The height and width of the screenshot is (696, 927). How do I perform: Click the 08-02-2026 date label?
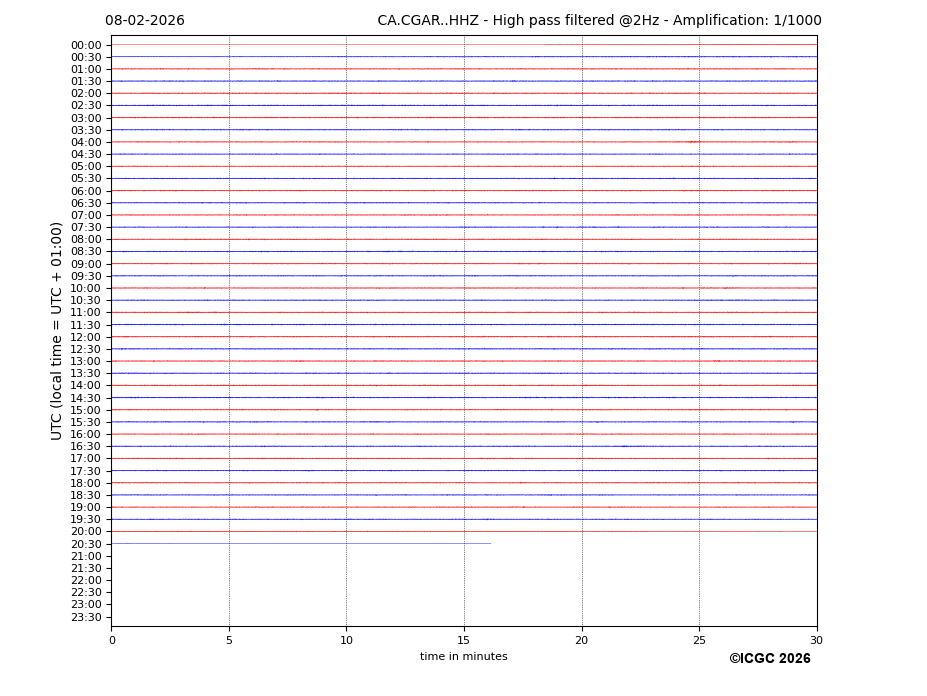click(x=145, y=21)
